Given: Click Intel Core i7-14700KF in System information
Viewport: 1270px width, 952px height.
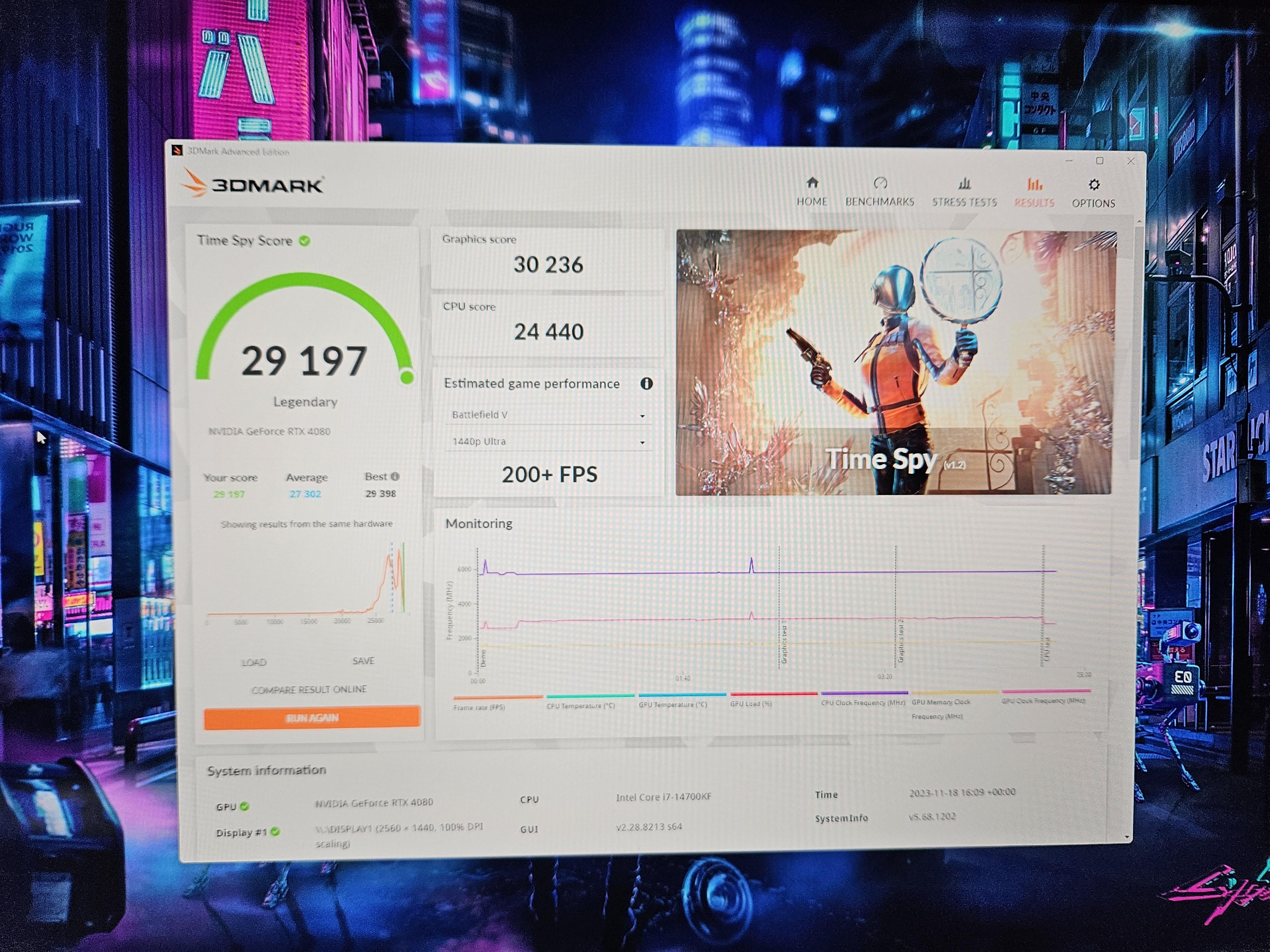Looking at the screenshot, I should (664, 797).
